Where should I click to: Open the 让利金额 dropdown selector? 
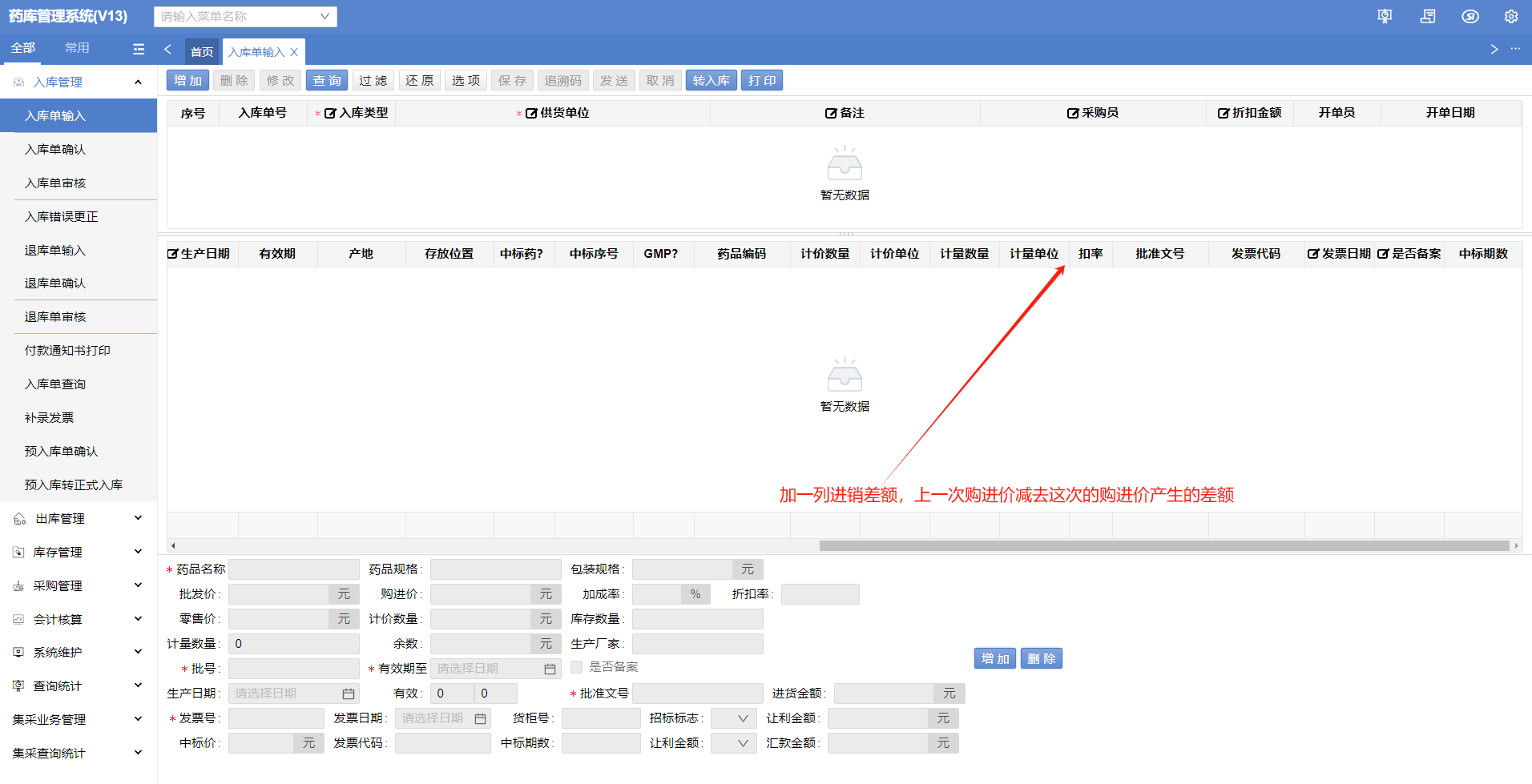[733, 743]
